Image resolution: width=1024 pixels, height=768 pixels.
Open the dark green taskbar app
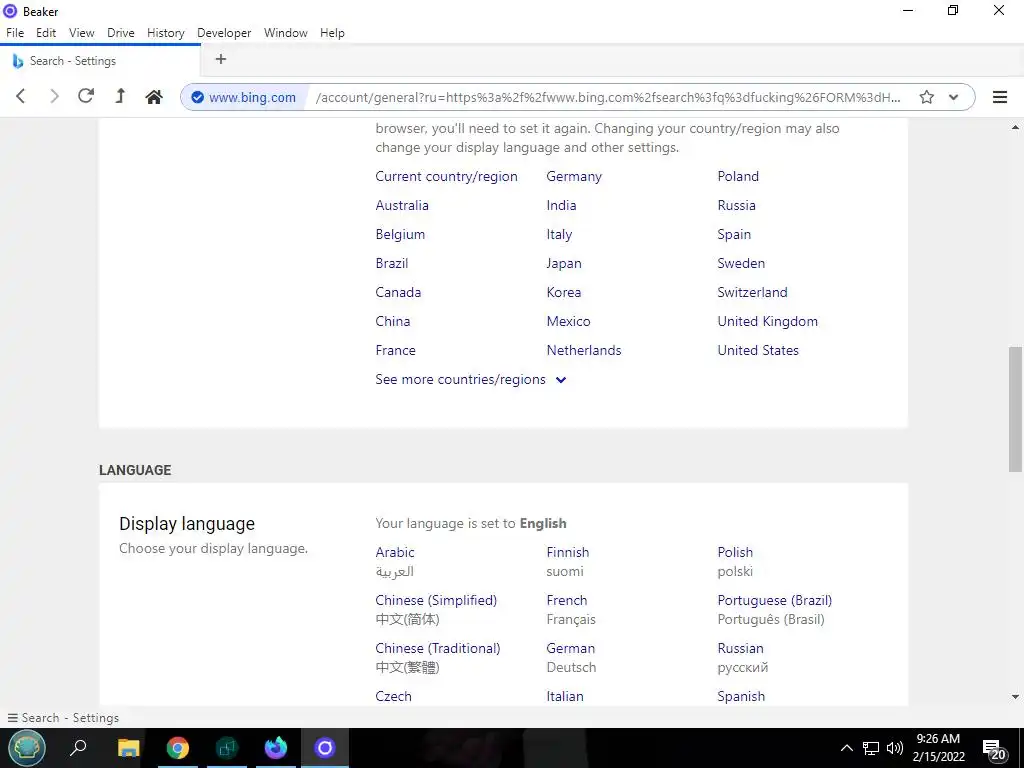[227, 748]
